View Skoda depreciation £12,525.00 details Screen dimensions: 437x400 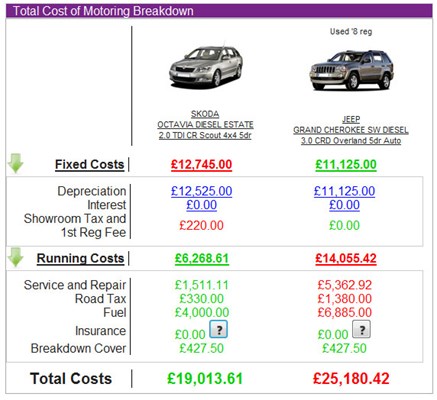[201, 191]
